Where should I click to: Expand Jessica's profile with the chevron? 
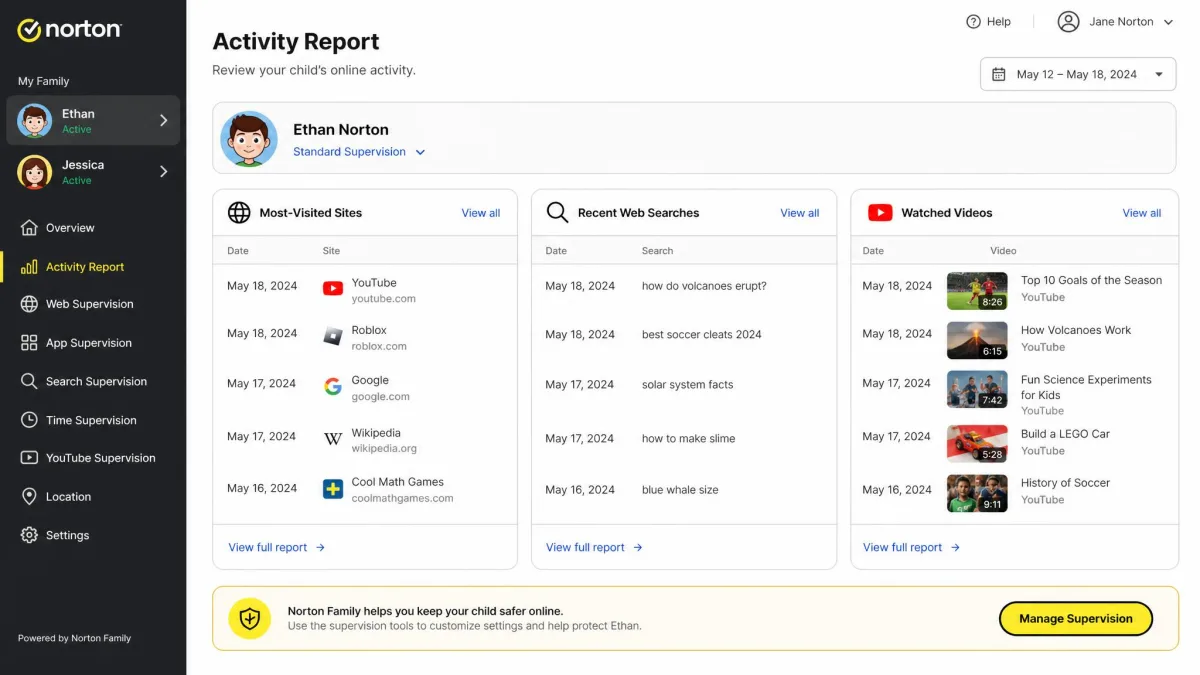164,172
